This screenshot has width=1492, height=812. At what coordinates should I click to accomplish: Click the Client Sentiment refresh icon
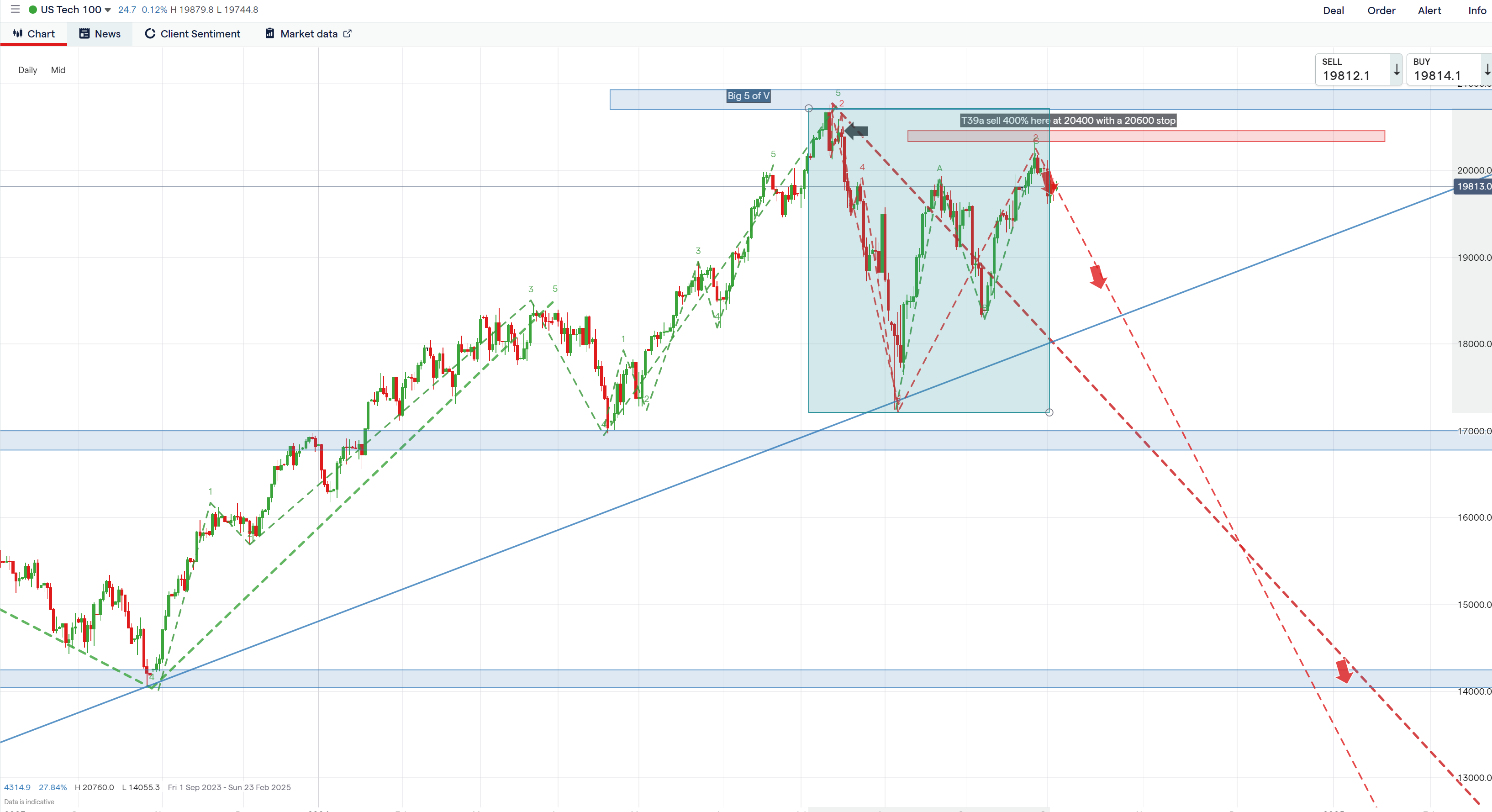[x=150, y=34]
